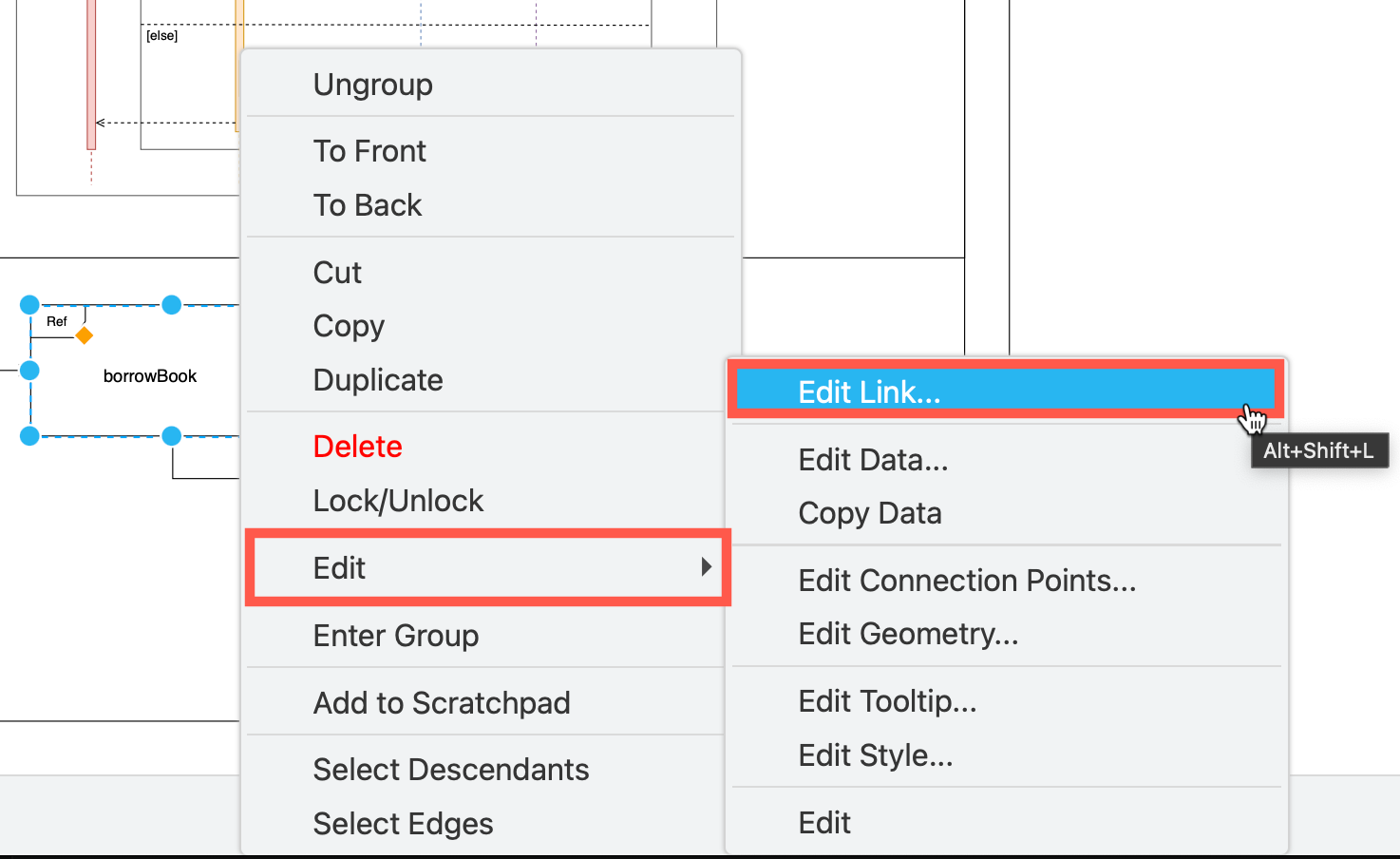
Task: Open Edit Geometry dialog
Action: pyautogui.click(x=908, y=633)
